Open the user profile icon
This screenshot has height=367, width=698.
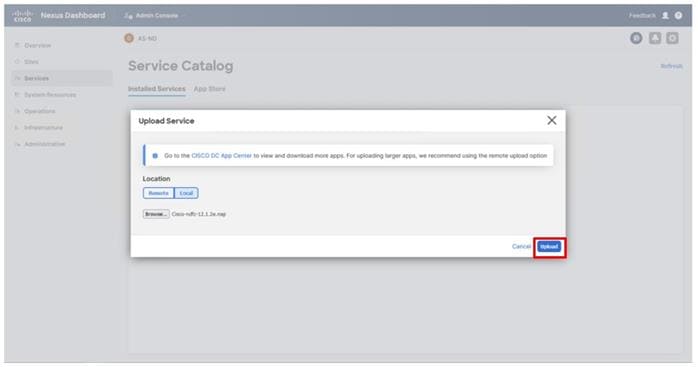coord(665,16)
